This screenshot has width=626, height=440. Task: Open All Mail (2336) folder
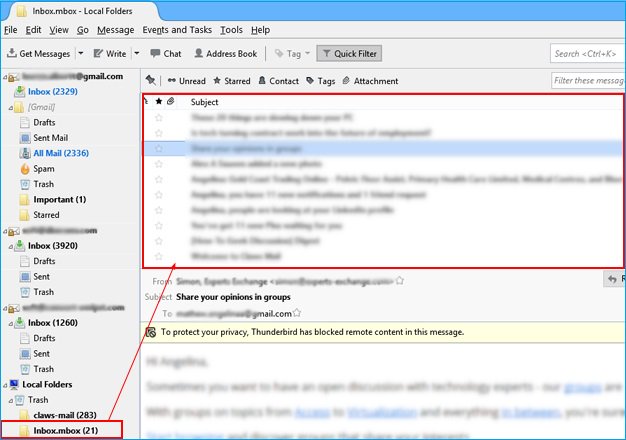[x=61, y=153]
